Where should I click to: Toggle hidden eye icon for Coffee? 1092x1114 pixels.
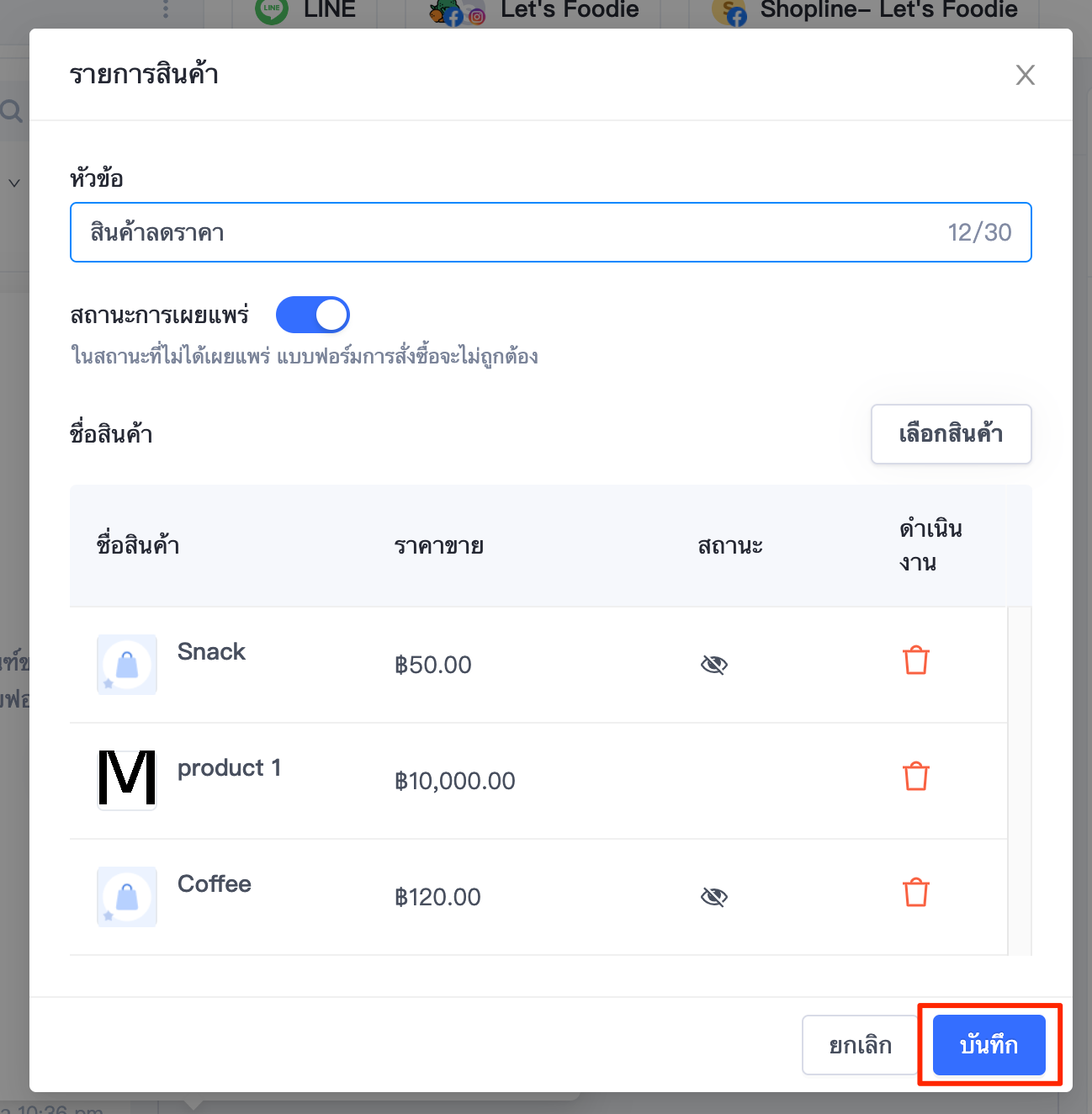point(713,897)
